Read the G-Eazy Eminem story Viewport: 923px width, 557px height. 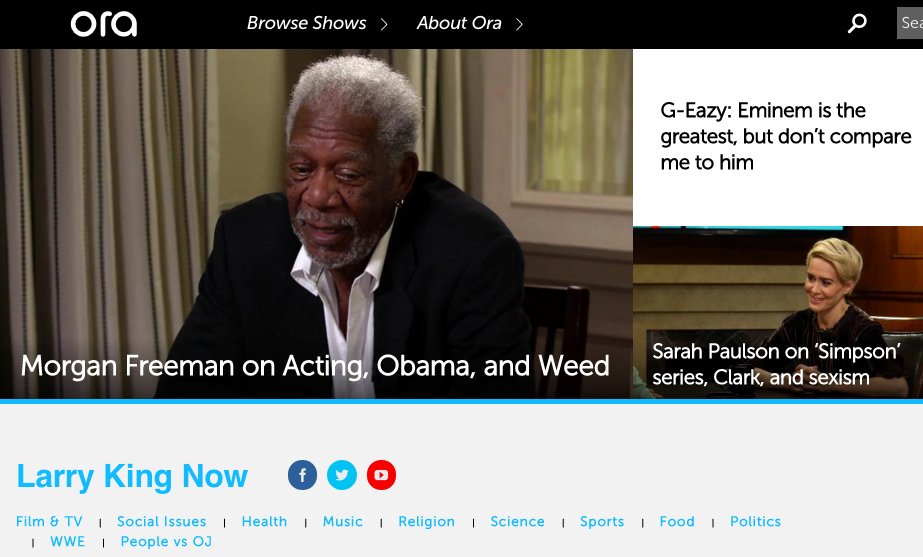click(785, 137)
